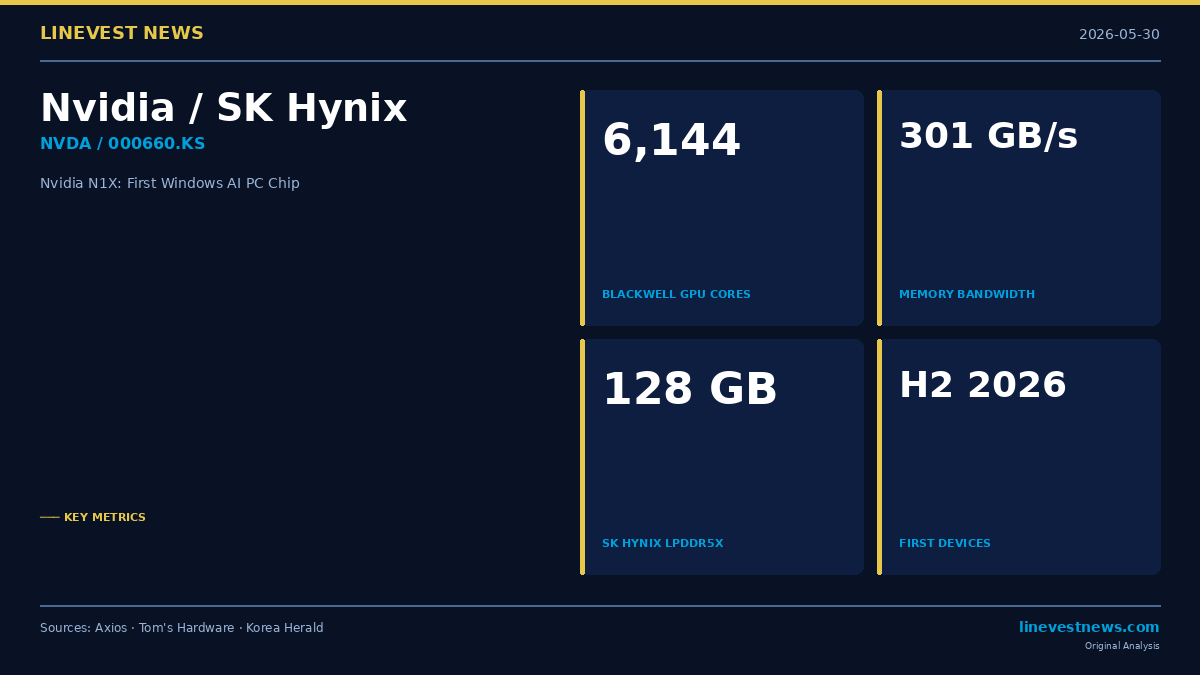Click the H2 2026 value
1200x675 pixels.
point(983,386)
